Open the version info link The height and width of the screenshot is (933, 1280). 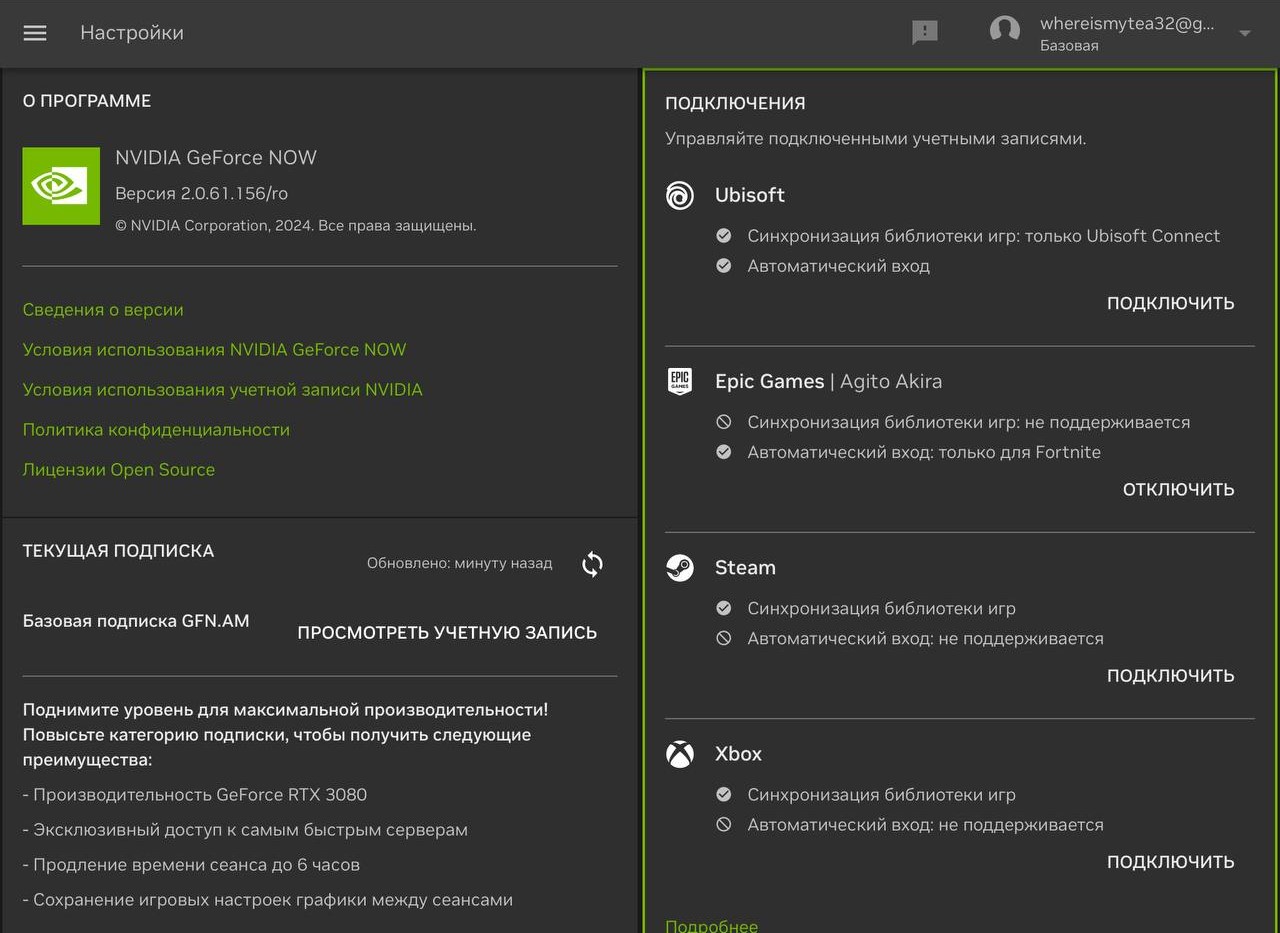click(x=103, y=310)
